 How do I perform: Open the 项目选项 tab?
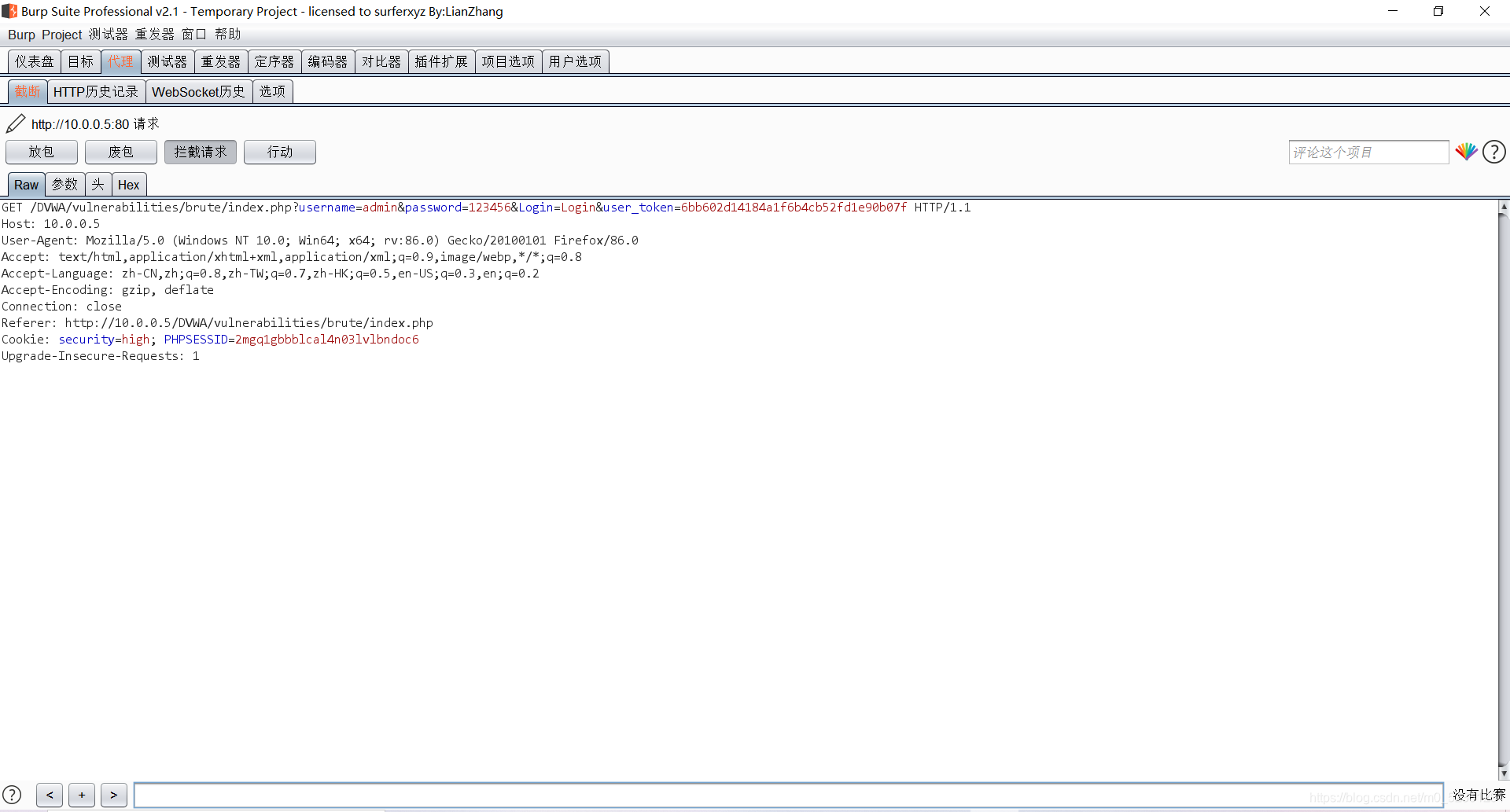(508, 61)
